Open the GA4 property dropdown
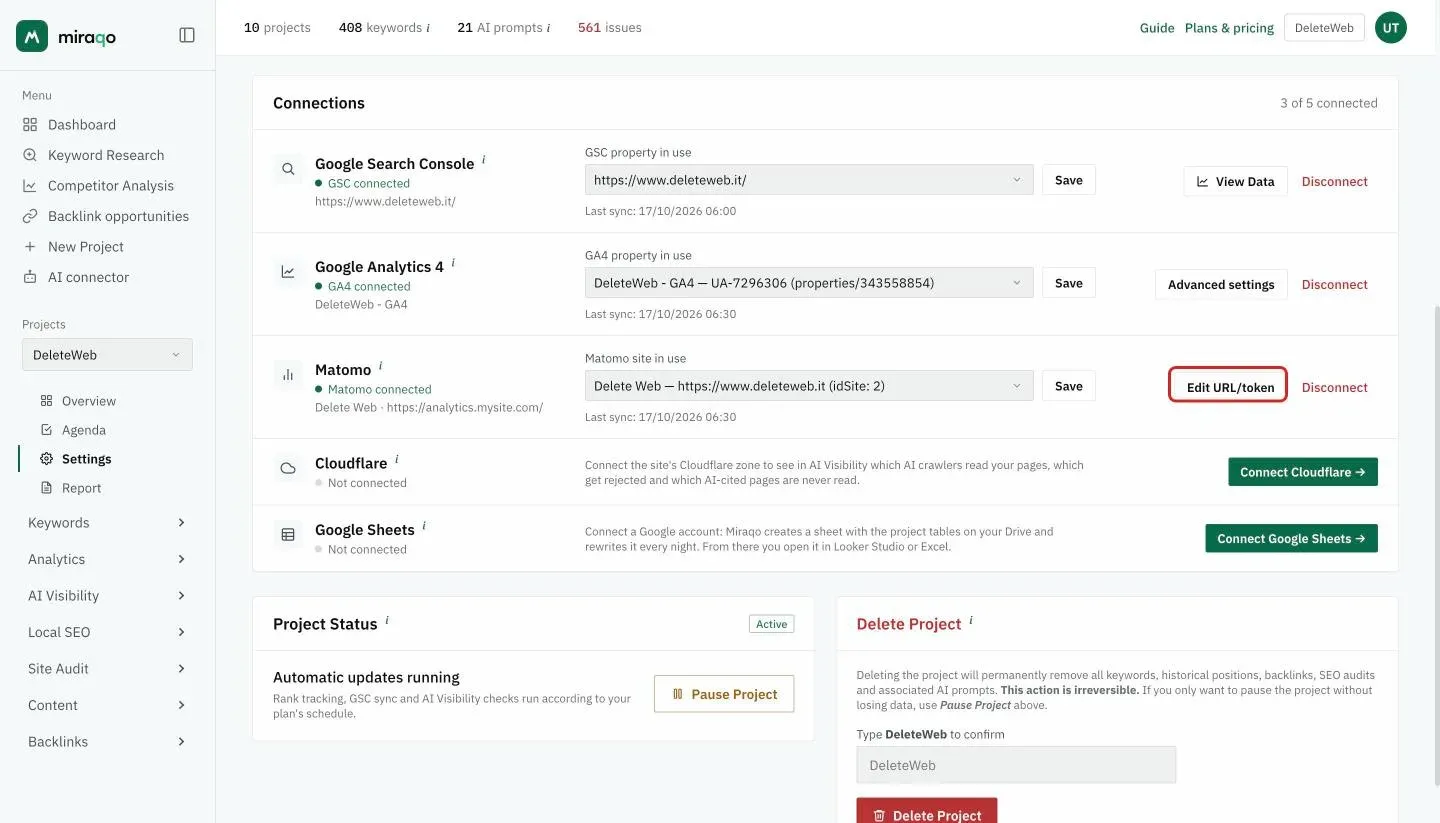This screenshot has width=1440, height=823. pyautogui.click(x=809, y=283)
